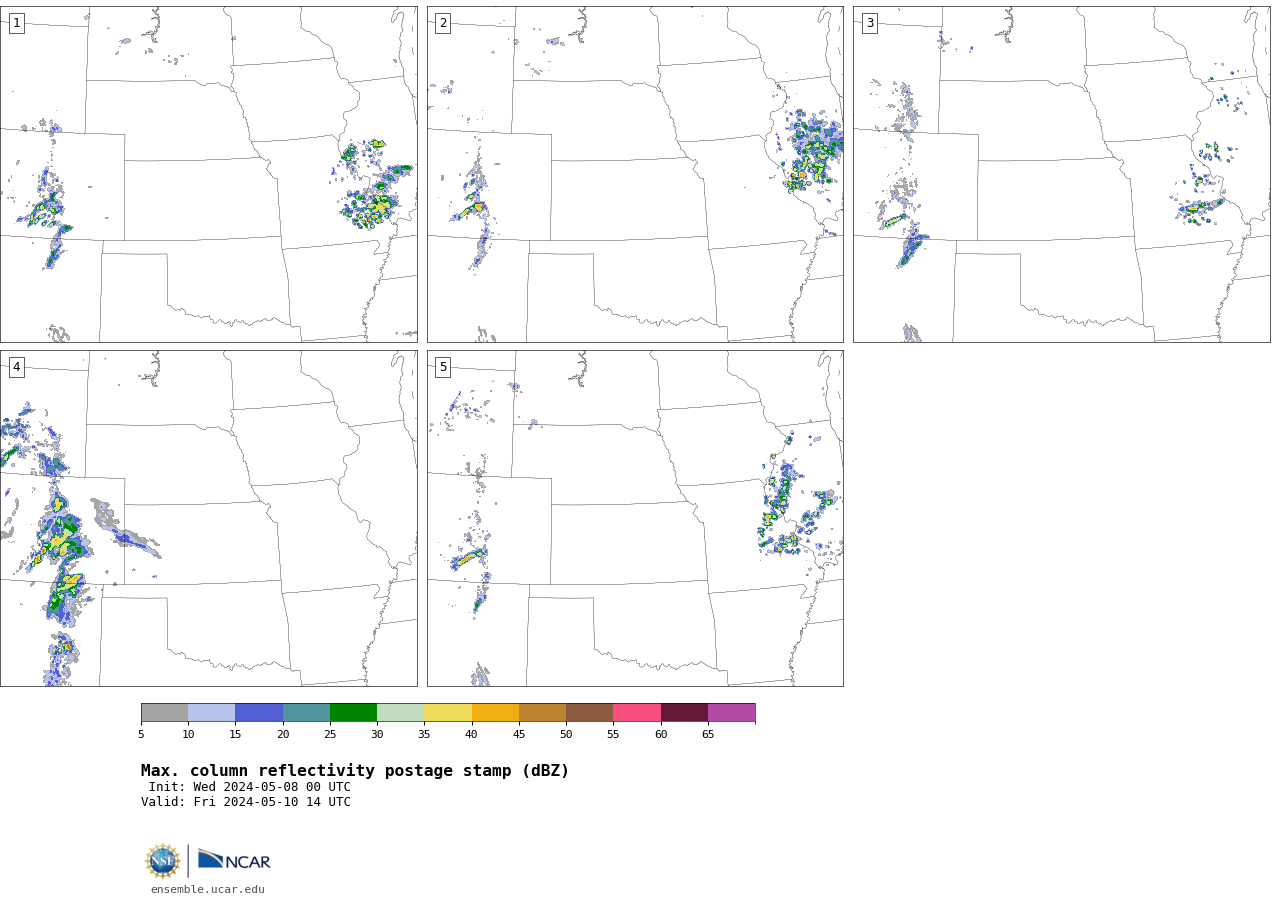This screenshot has height=901, width=1280.
Task: Click colorbar tick label 30
Action: tap(377, 735)
